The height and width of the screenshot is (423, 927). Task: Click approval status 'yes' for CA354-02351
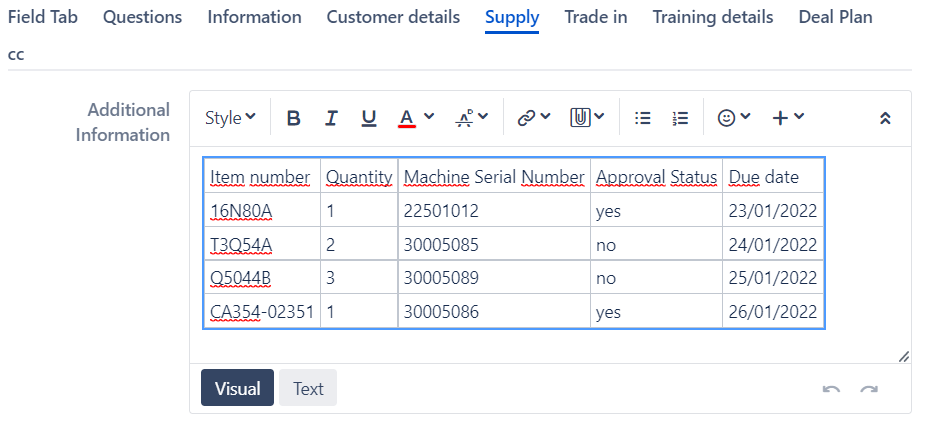(656, 311)
